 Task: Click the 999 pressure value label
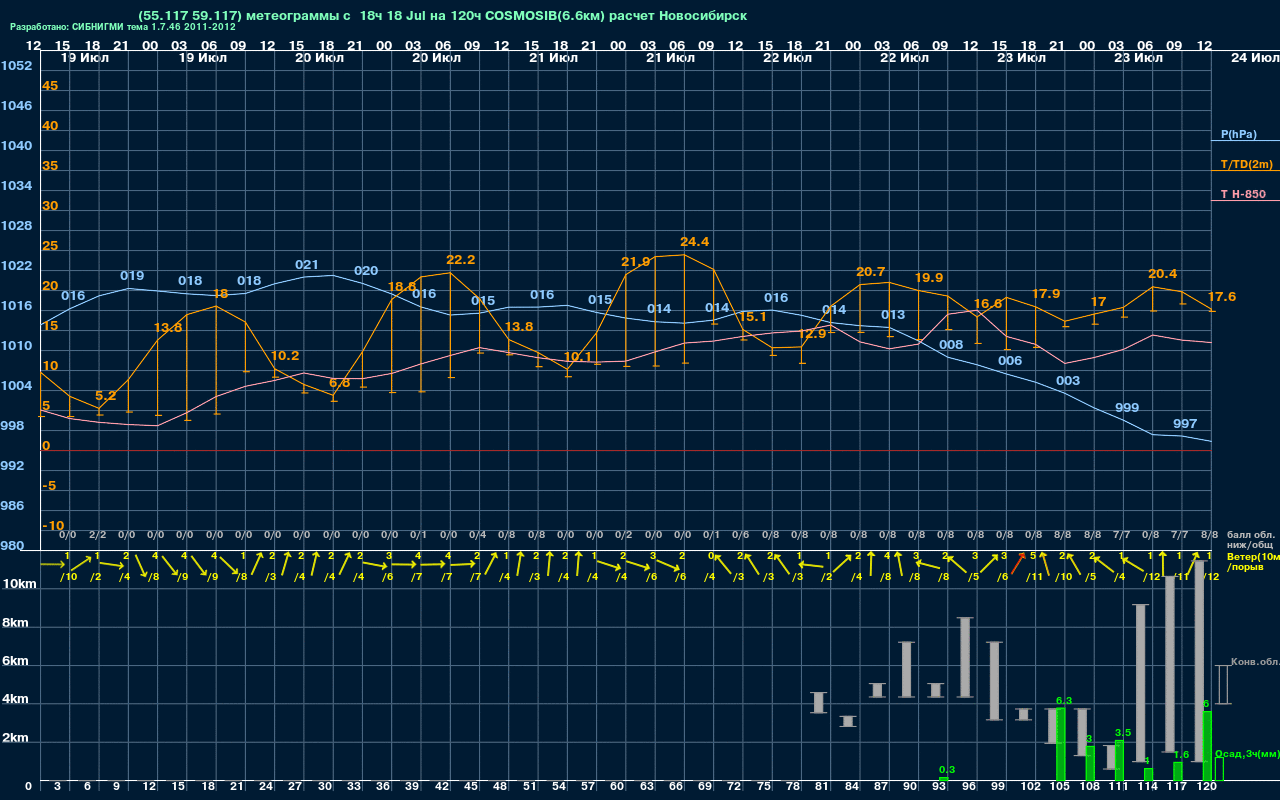click(x=1127, y=408)
